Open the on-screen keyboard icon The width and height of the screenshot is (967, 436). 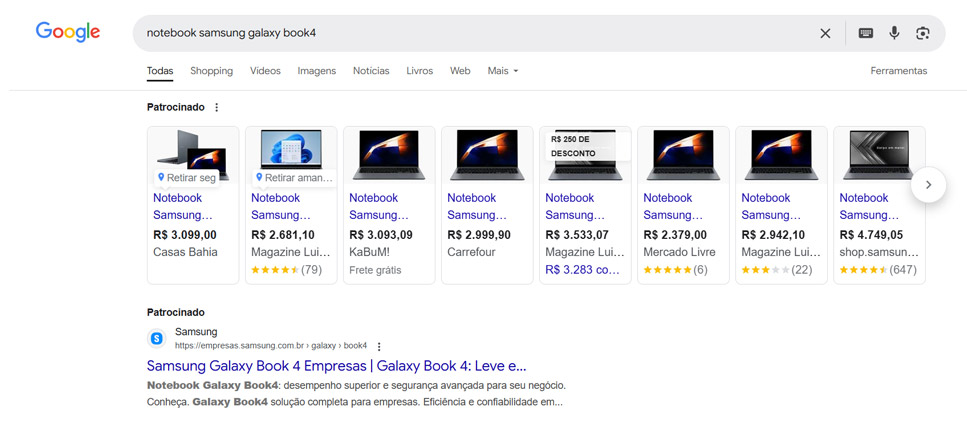pos(866,33)
